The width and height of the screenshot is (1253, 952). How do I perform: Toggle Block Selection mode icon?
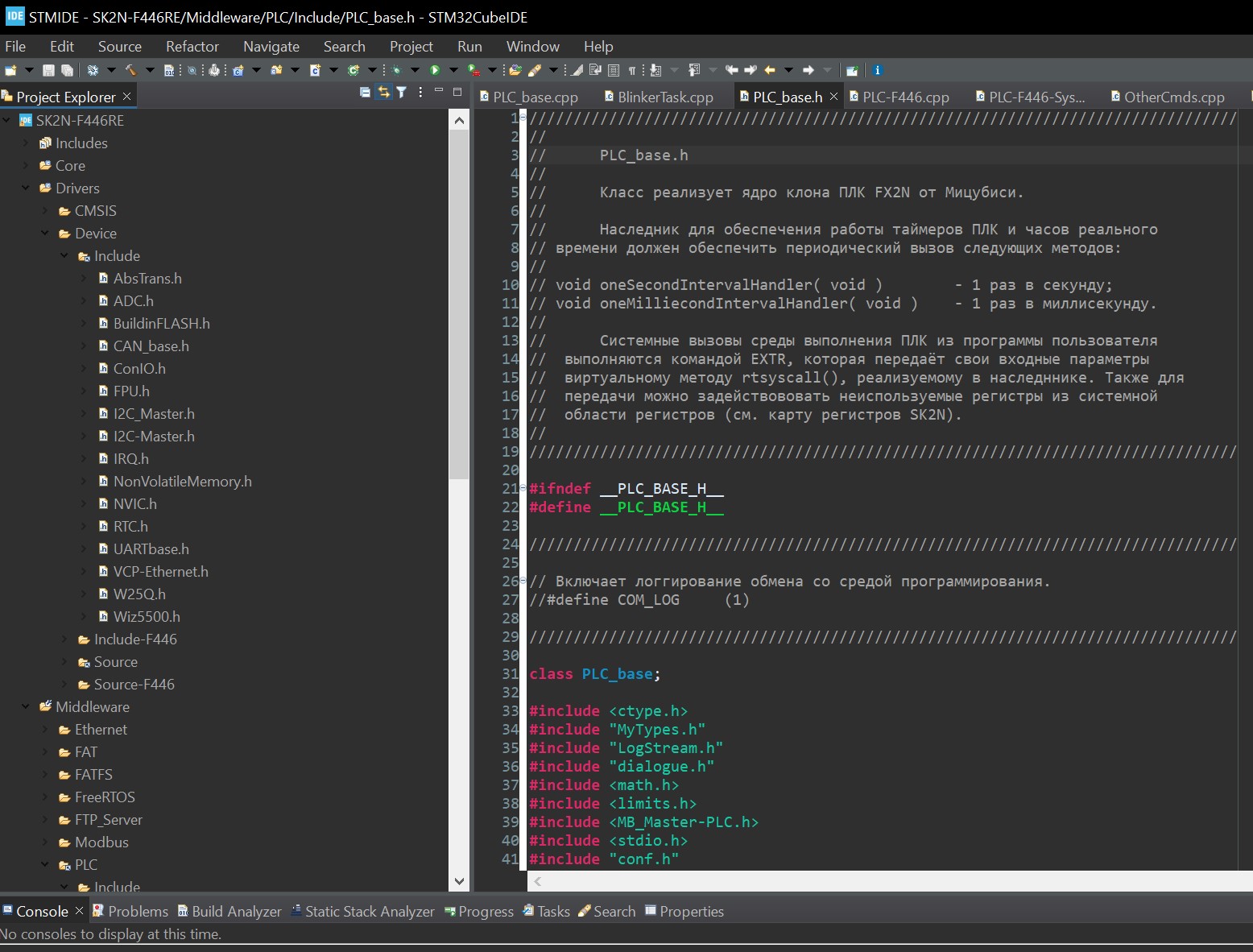point(614,70)
